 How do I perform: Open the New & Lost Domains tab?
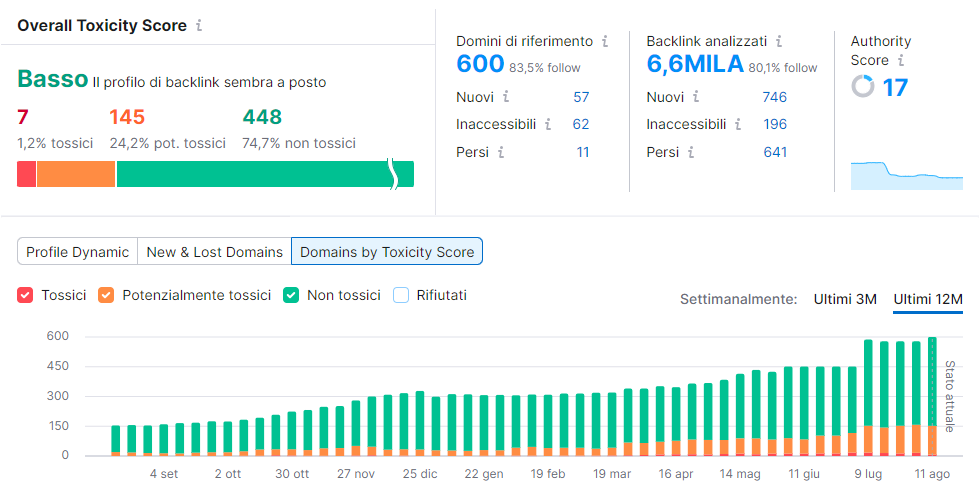pyautogui.click(x=214, y=252)
